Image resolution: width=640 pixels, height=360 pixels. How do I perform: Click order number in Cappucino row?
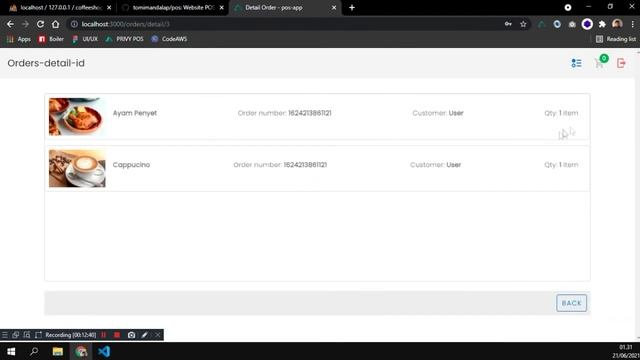click(280, 165)
